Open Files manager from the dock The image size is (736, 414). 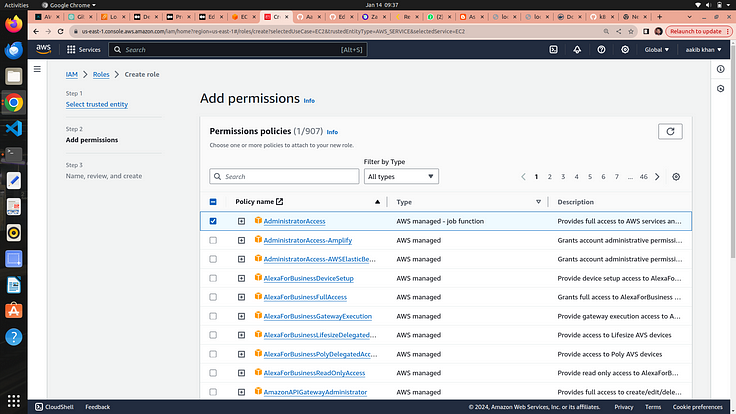point(14,76)
